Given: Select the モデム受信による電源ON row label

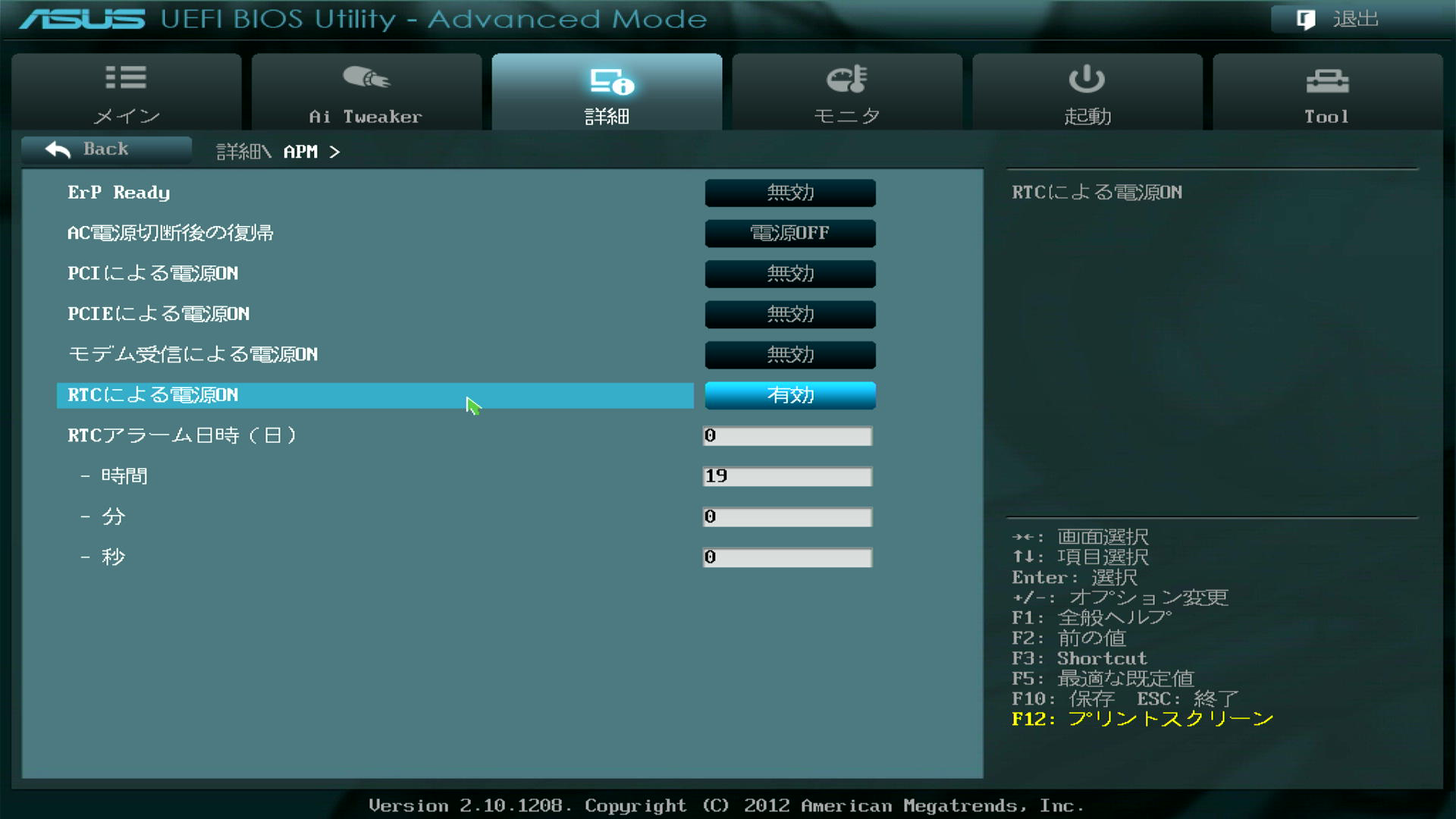Looking at the screenshot, I should tap(193, 355).
